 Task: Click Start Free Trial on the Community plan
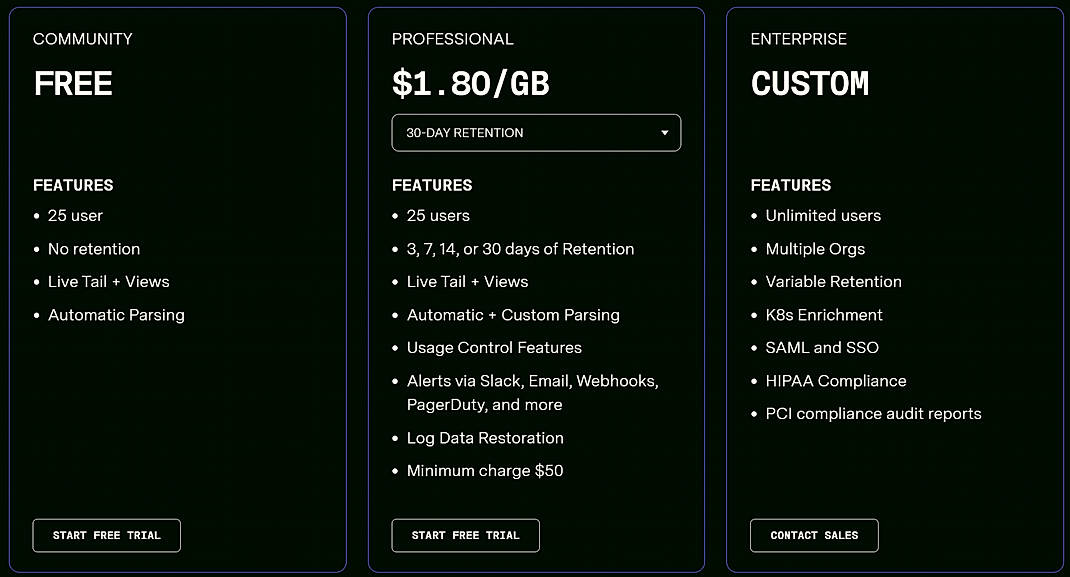coord(106,535)
